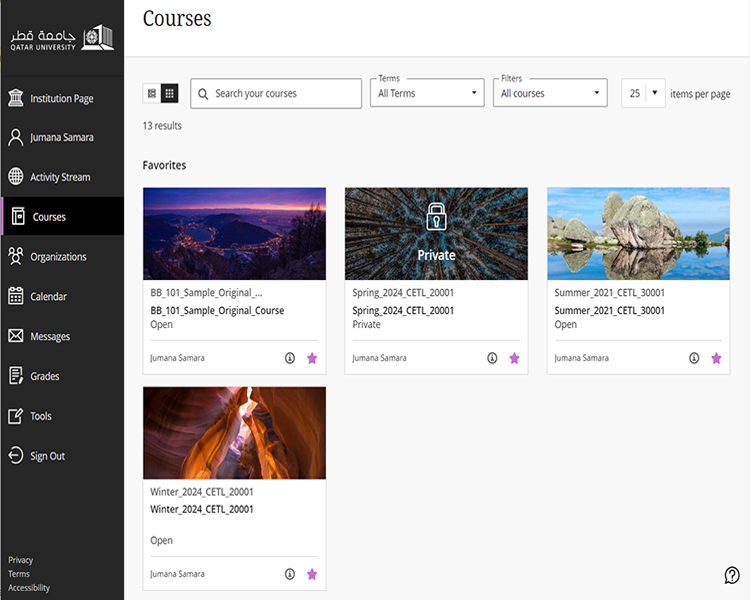
Task: Open the 25 items per page dropdown
Action: [x=643, y=93]
